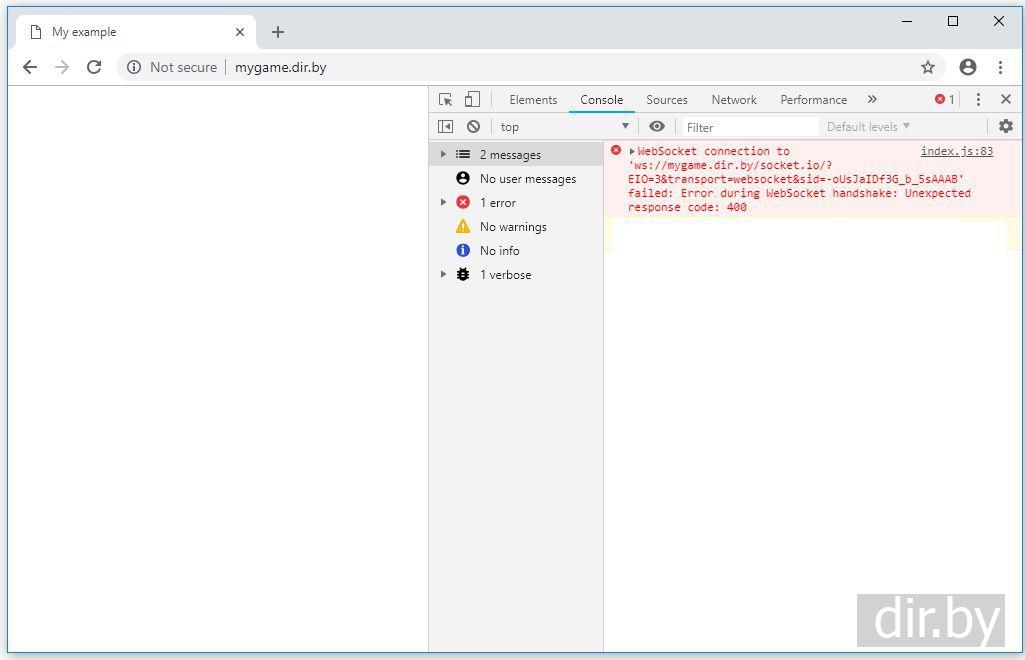Viewport: 1025px width, 660px height.
Task: Clear the console with the ban icon
Action: (473, 127)
